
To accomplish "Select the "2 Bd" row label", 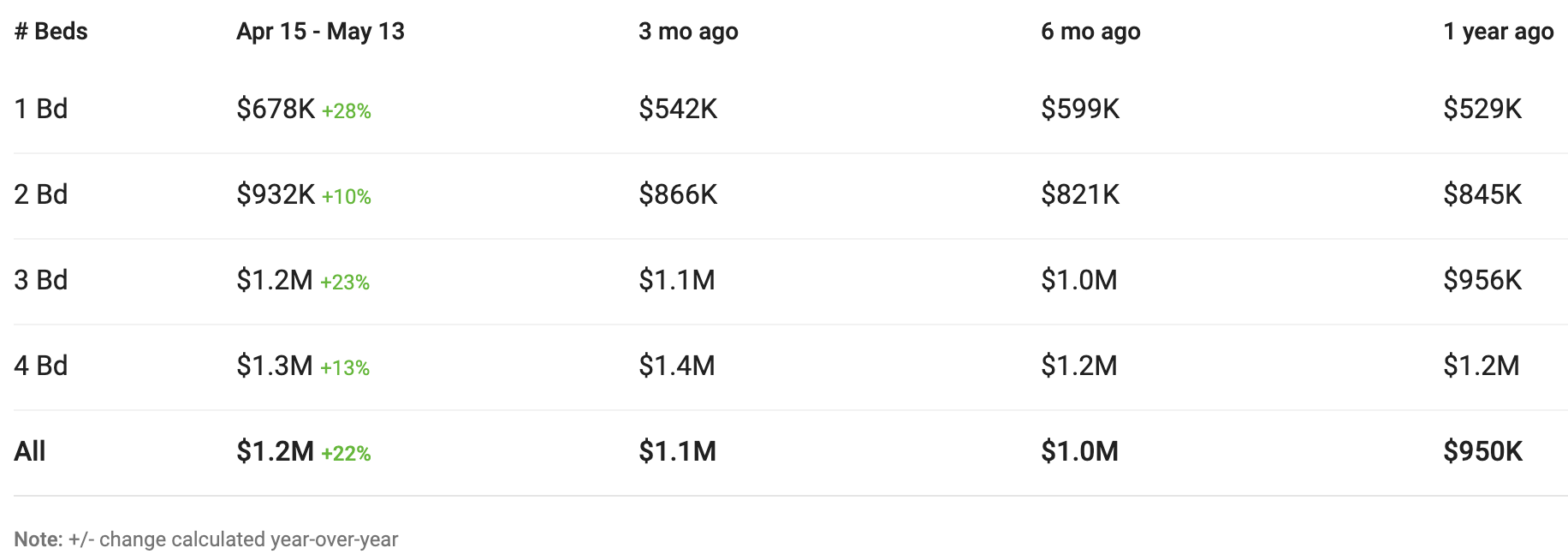I will [x=41, y=194].
